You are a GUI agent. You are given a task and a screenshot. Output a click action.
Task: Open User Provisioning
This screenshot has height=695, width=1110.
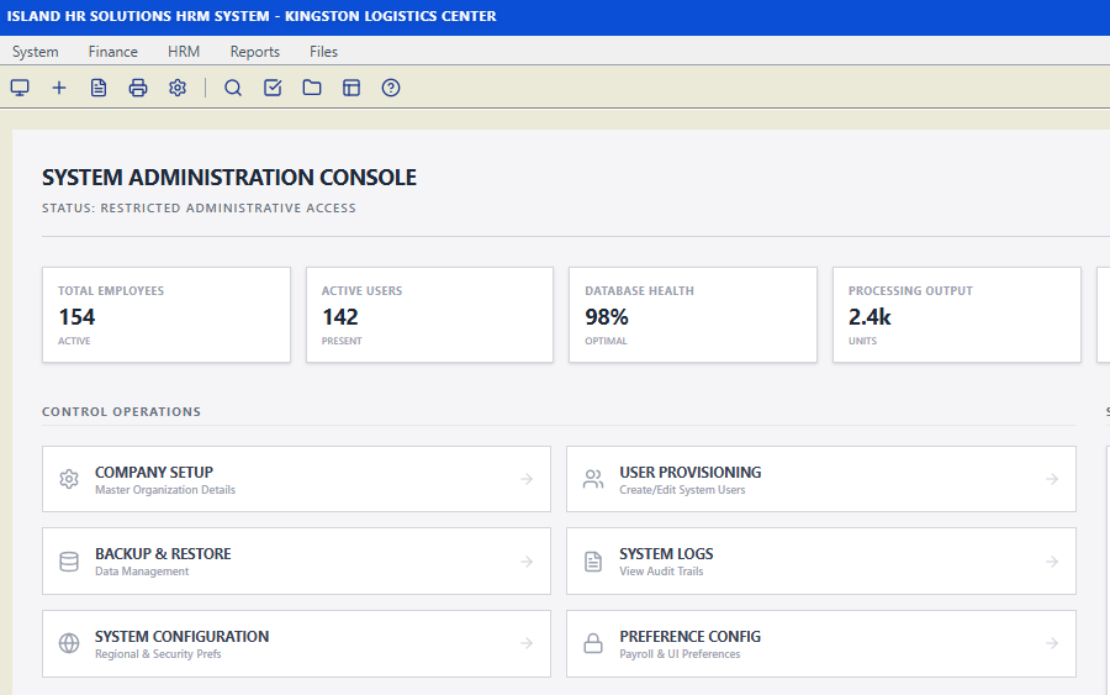coord(821,479)
